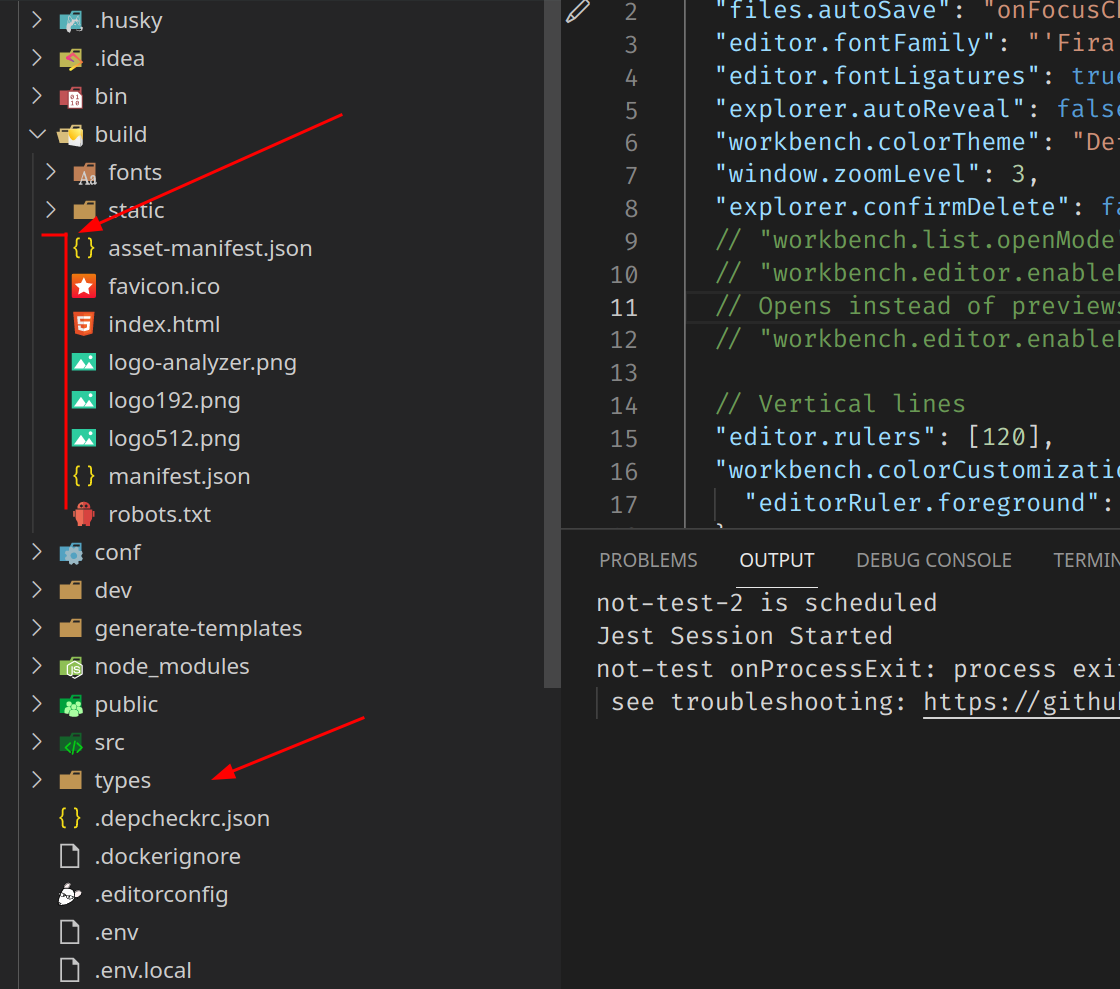Select the manifest.json file

(180, 475)
